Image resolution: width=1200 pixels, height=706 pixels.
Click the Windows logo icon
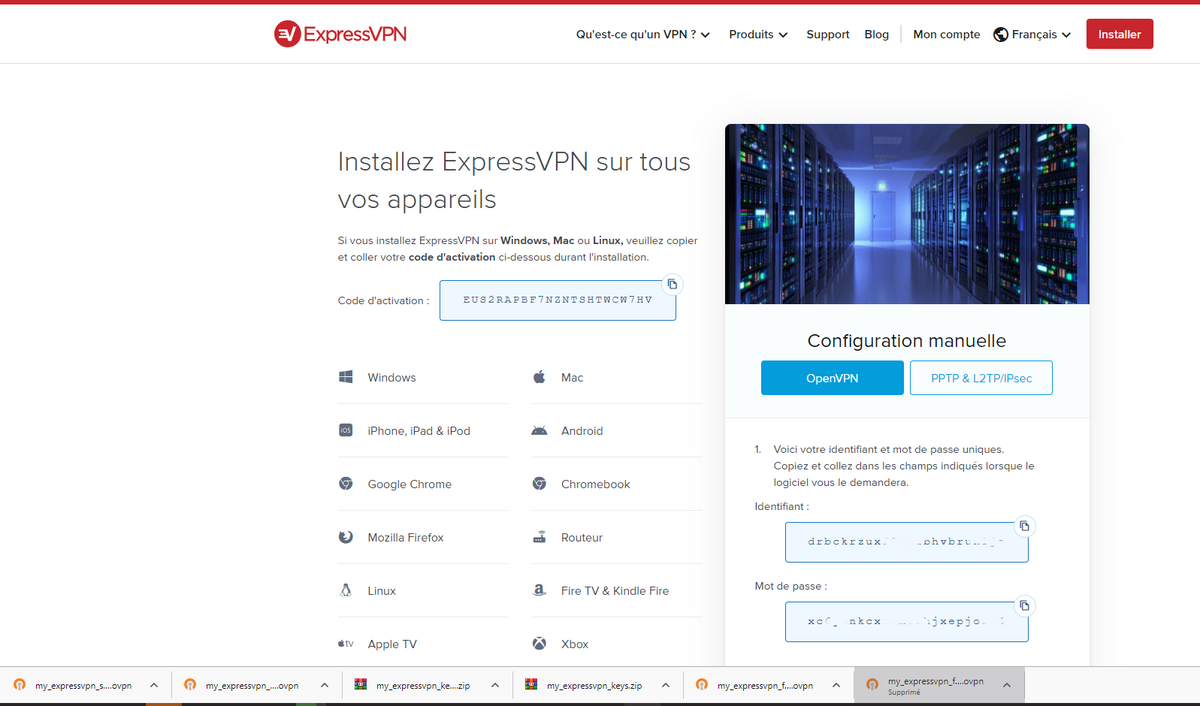pyautogui.click(x=346, y=377)
